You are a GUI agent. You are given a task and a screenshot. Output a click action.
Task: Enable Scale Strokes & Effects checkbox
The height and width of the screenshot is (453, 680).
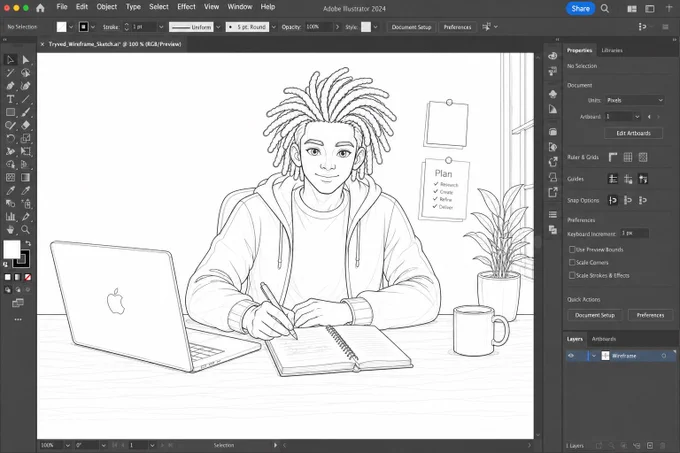coord(572,276)
